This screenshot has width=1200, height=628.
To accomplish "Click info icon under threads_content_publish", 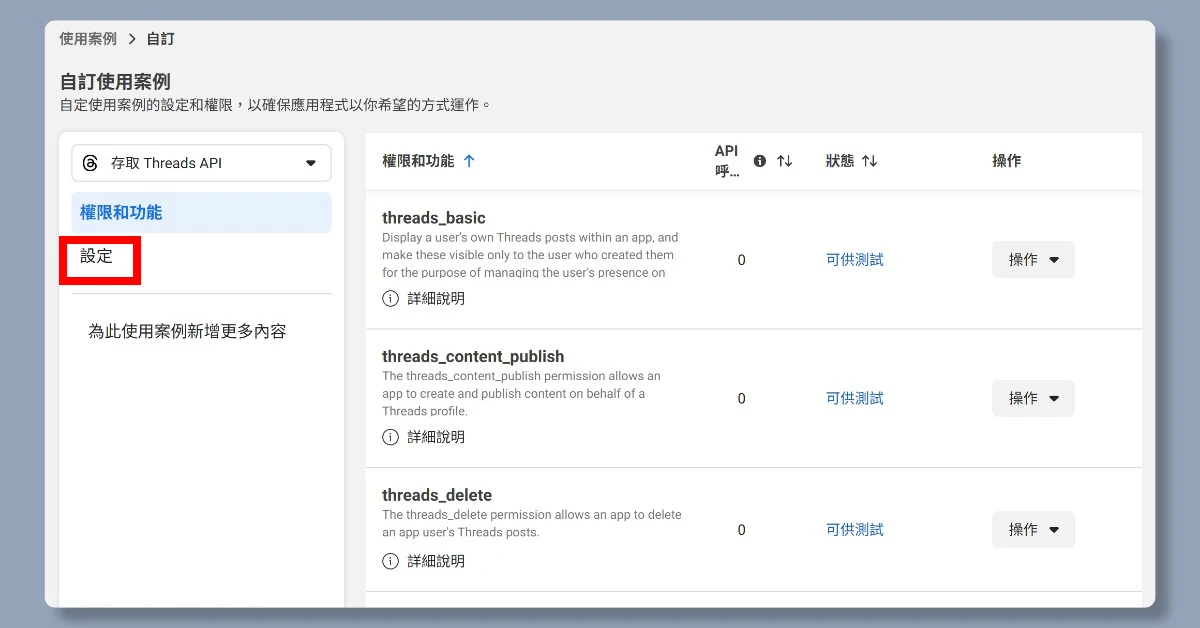I will [390, 437].
